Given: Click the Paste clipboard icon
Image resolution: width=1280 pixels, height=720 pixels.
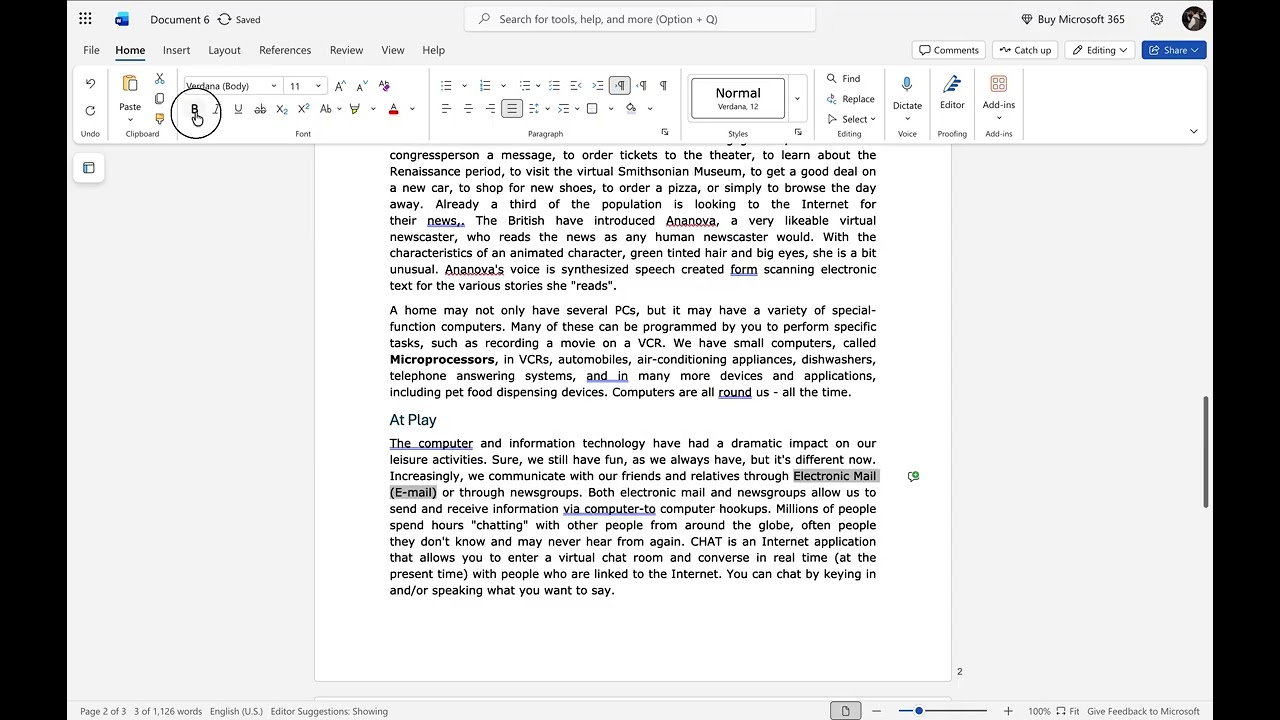Looking at the screenshot, I should click(130, 84).
